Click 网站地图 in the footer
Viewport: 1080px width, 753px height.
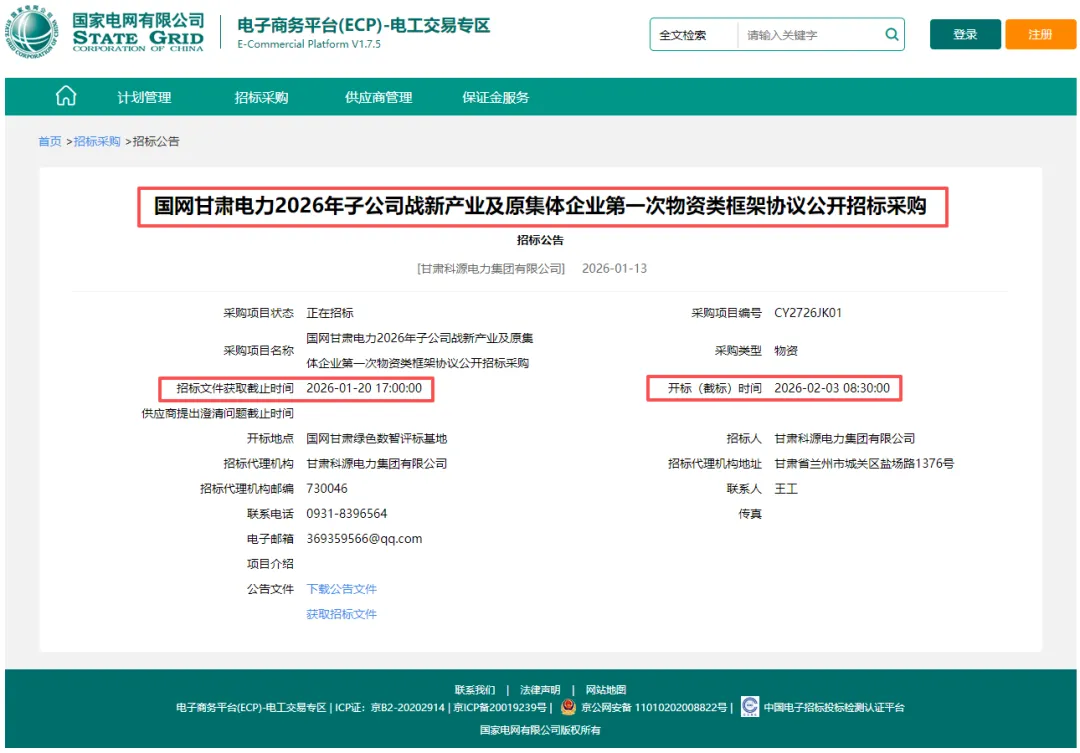605,690
